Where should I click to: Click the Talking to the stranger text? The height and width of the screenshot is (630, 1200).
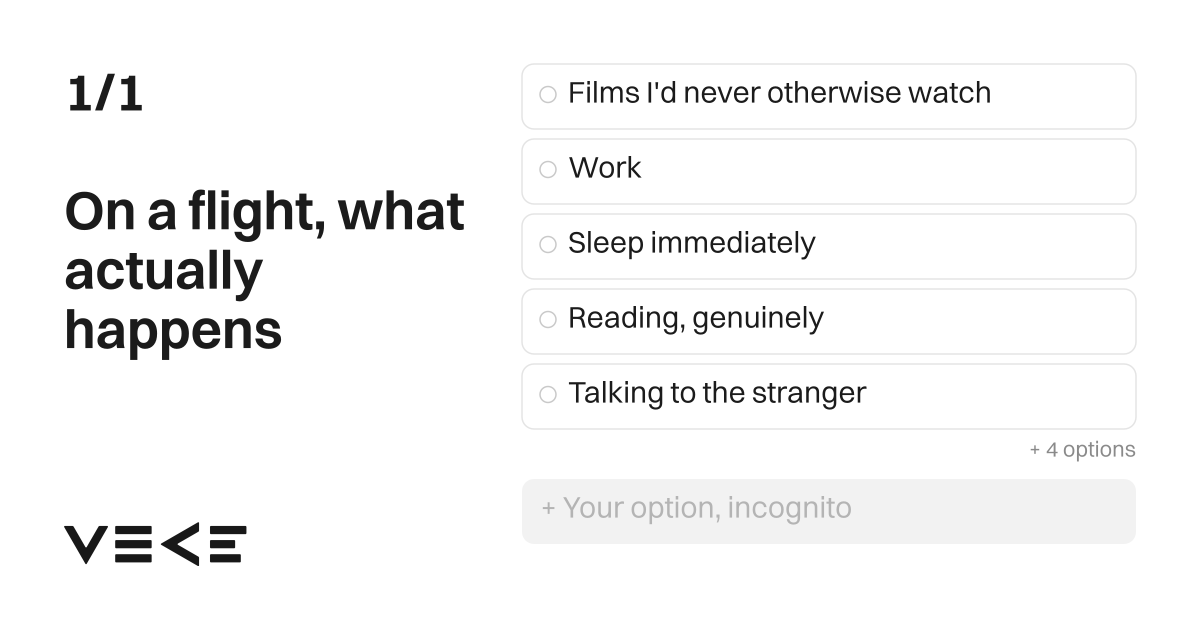pyautogui.click(x=717, y=393)
